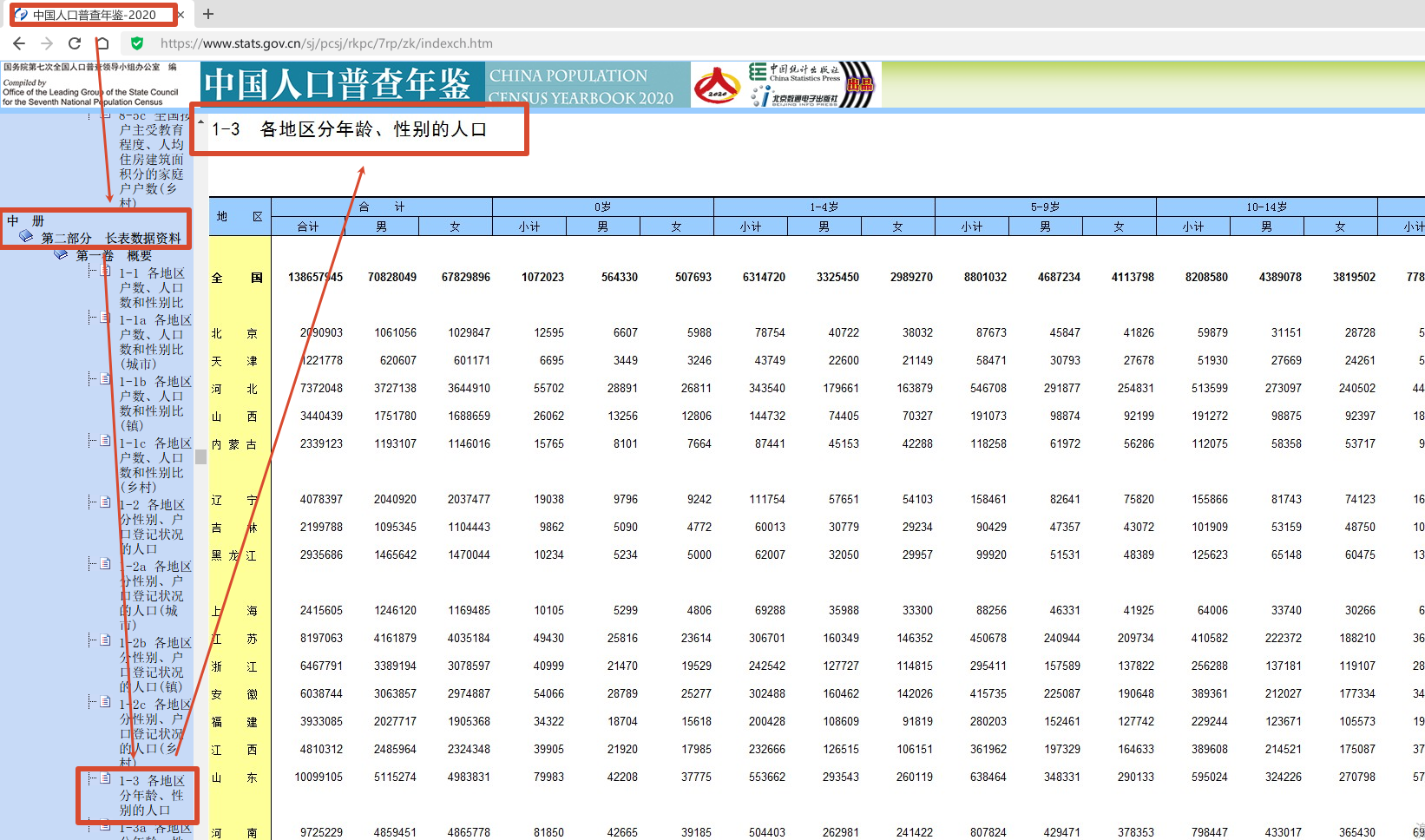This screenshot has width=1425, height=840.
Task: Click the national total value 138657945
Action: tap(315, 278)
